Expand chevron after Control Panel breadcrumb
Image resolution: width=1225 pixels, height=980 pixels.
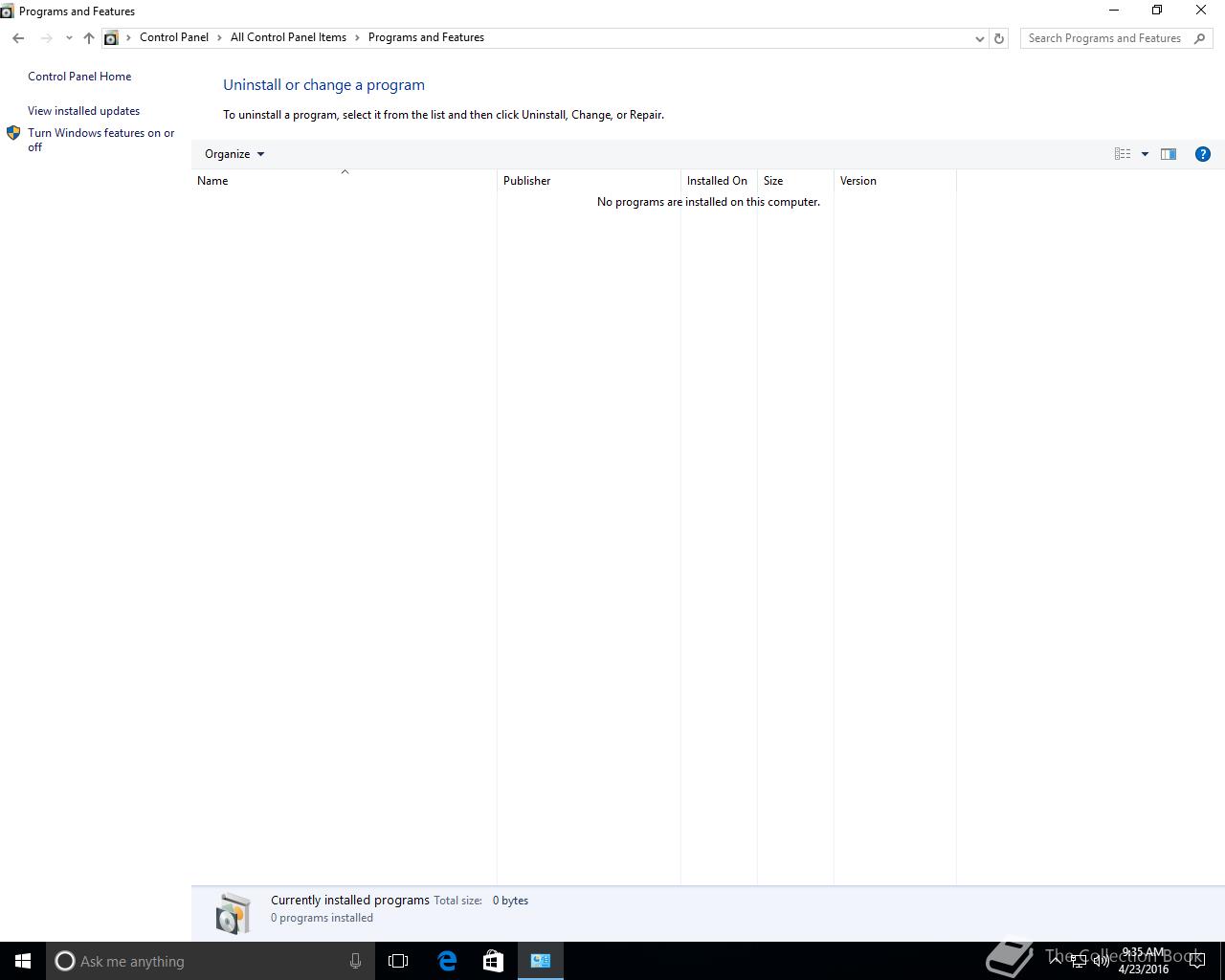coord(219,37)
